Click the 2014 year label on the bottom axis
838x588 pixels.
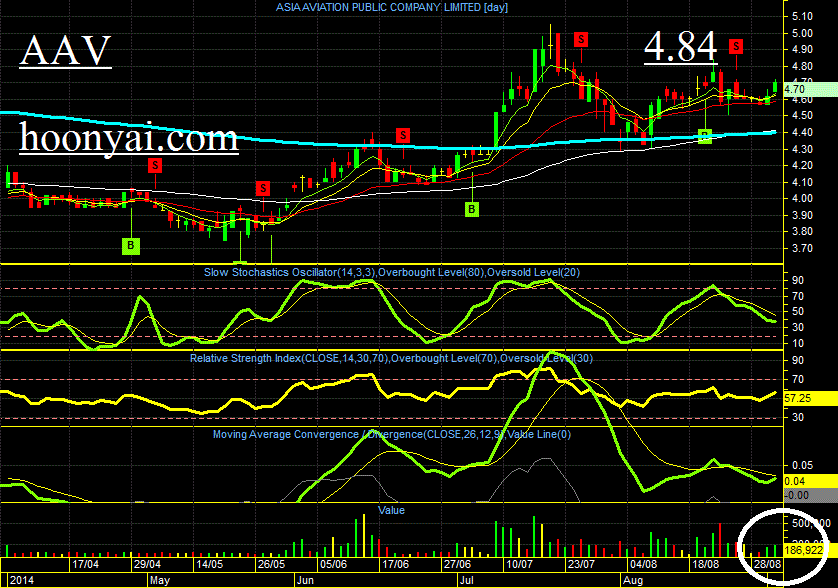coord(21,580)
